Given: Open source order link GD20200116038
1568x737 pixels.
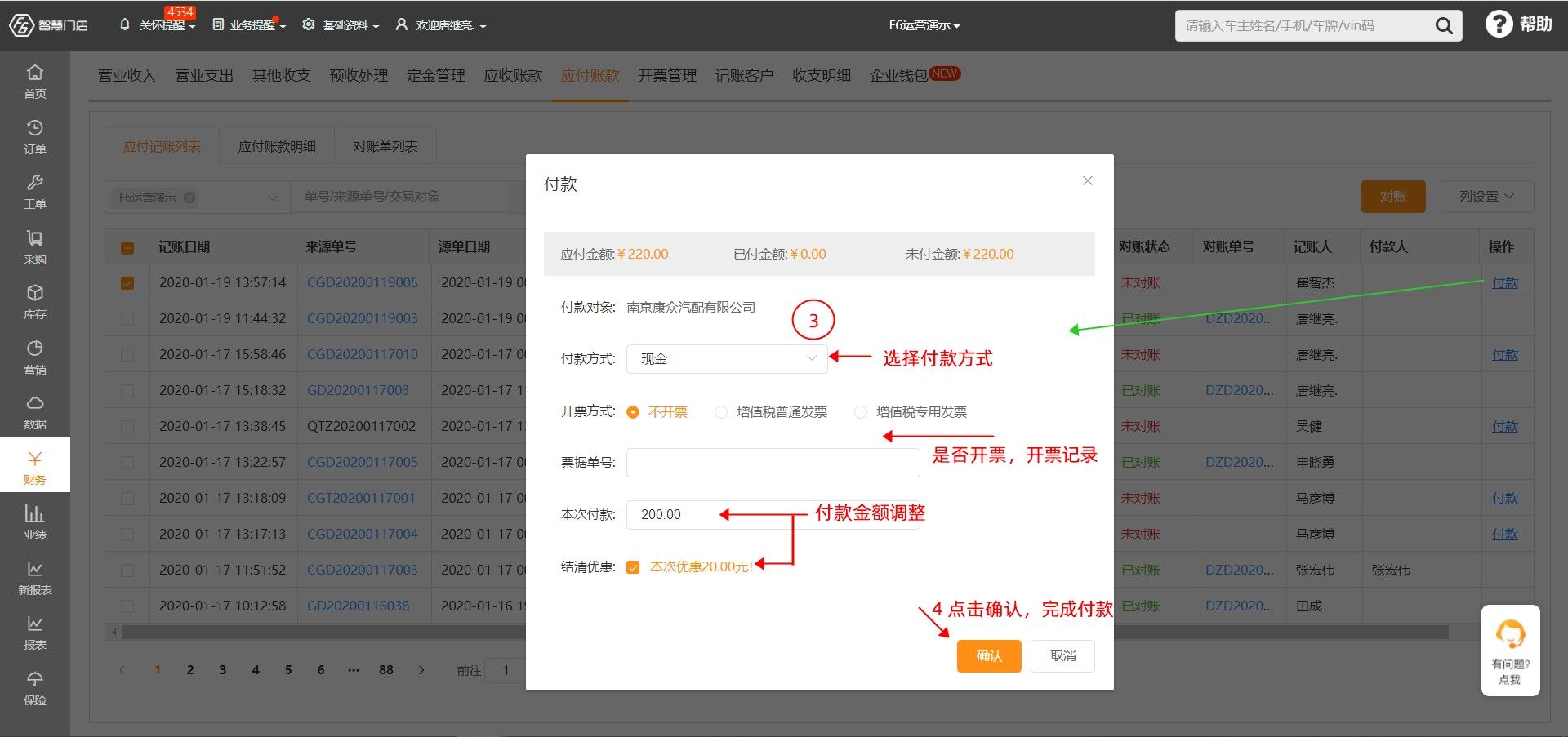Looking at the screenshot, I should click(x=358, y=606).
